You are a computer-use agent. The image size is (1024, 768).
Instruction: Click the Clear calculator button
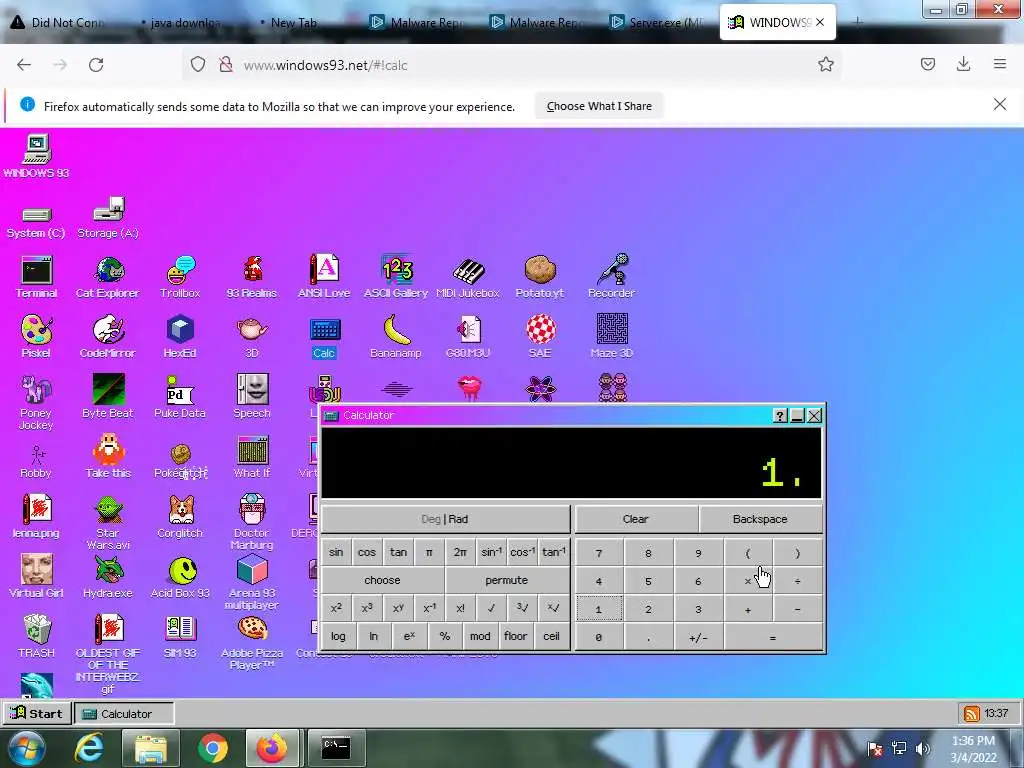coord(635,519)
